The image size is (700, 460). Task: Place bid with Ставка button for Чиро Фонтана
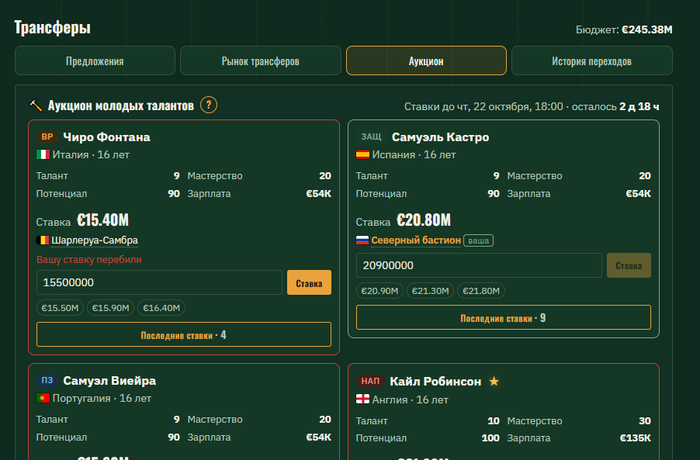(x=309, y=282)
